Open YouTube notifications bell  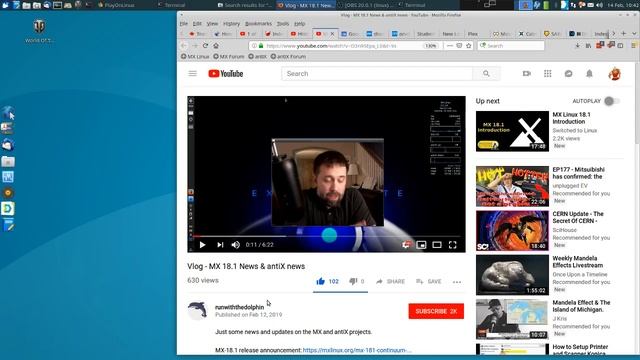pos(589,73)
